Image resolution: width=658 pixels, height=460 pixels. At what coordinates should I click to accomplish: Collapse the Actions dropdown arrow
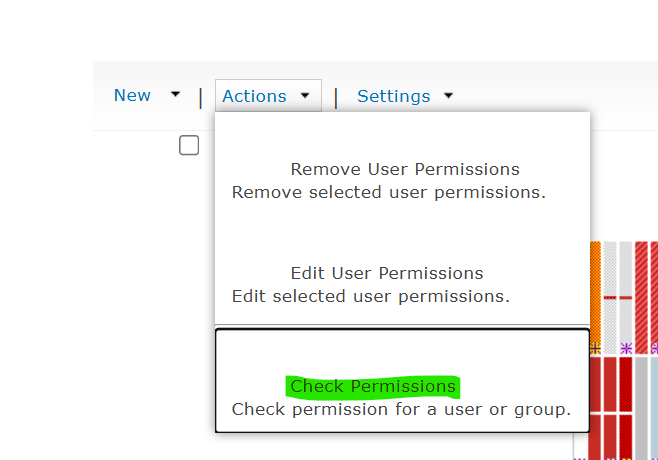tap(304, 96)
